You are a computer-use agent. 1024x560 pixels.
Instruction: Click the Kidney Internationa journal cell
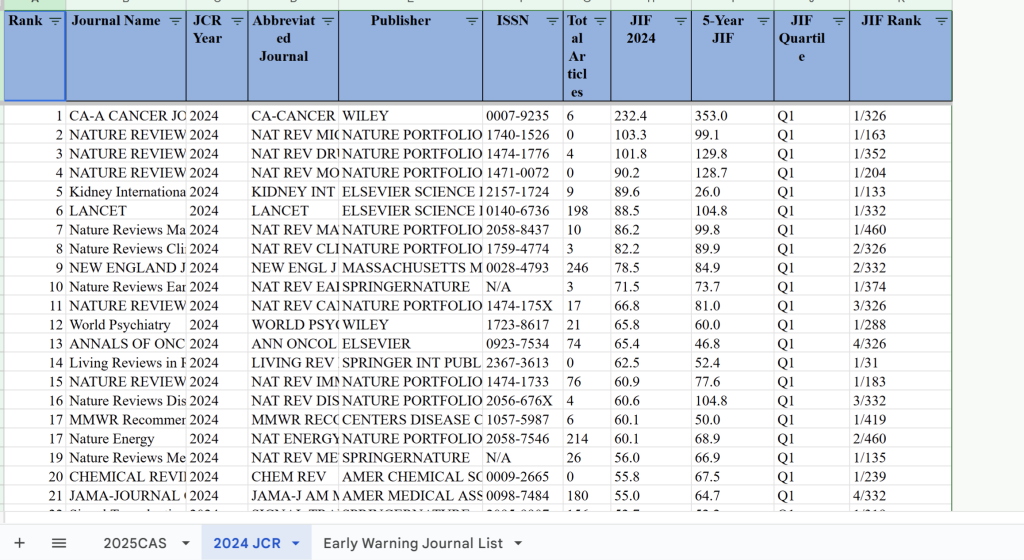click(126, 192)
